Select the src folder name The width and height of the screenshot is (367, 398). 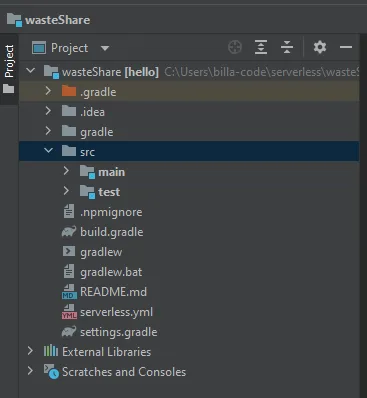click(x=87, y=152)
